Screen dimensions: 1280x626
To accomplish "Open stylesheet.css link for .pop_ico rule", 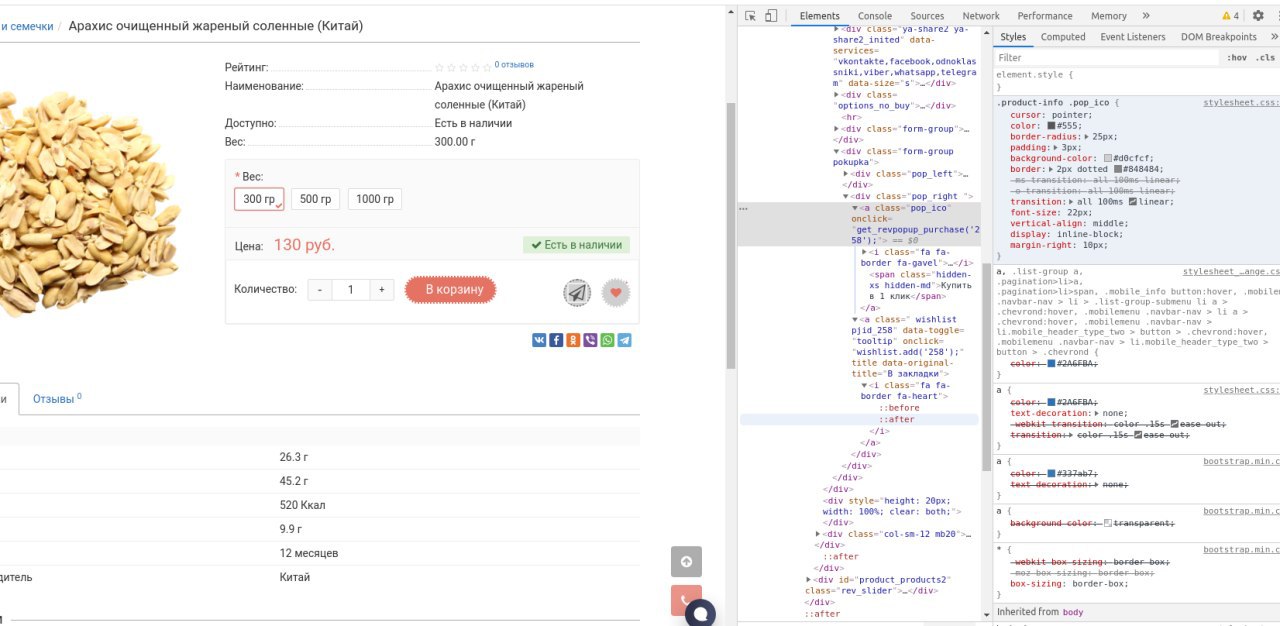I will point(1241,102).
